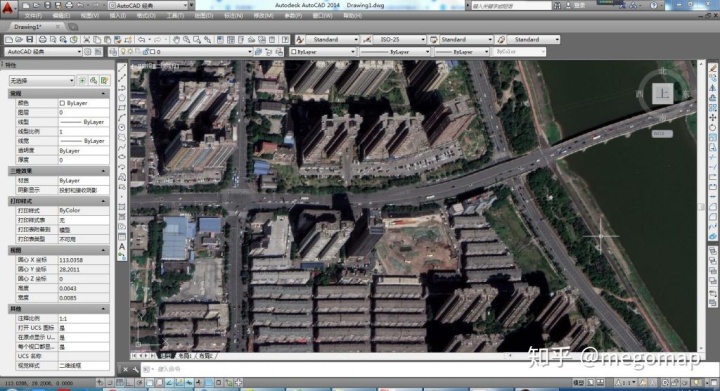Open the 格式(O) menu
The image size is (720, 391).
point(146,16)
